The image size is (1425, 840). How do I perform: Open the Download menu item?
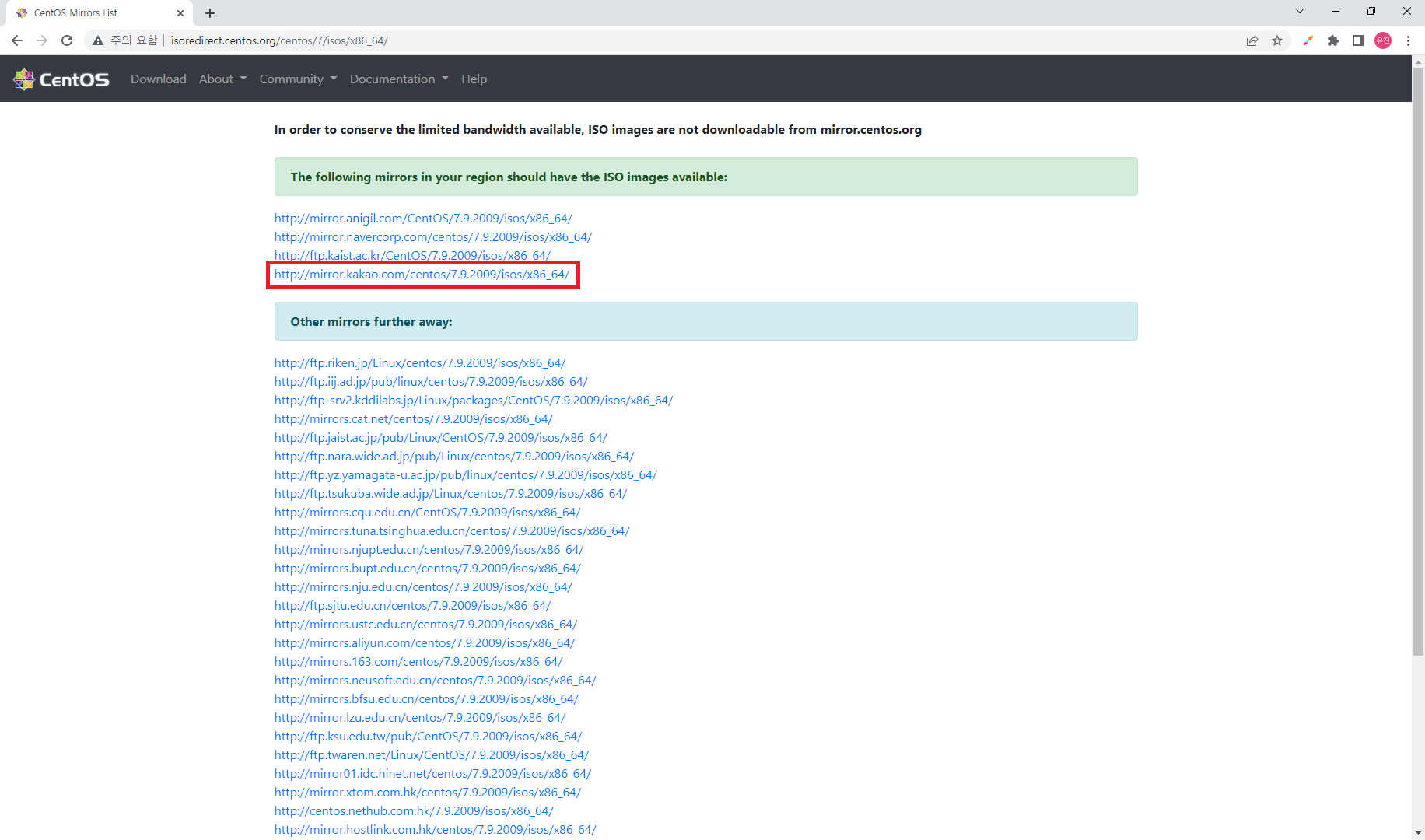(x=159, y=79)
